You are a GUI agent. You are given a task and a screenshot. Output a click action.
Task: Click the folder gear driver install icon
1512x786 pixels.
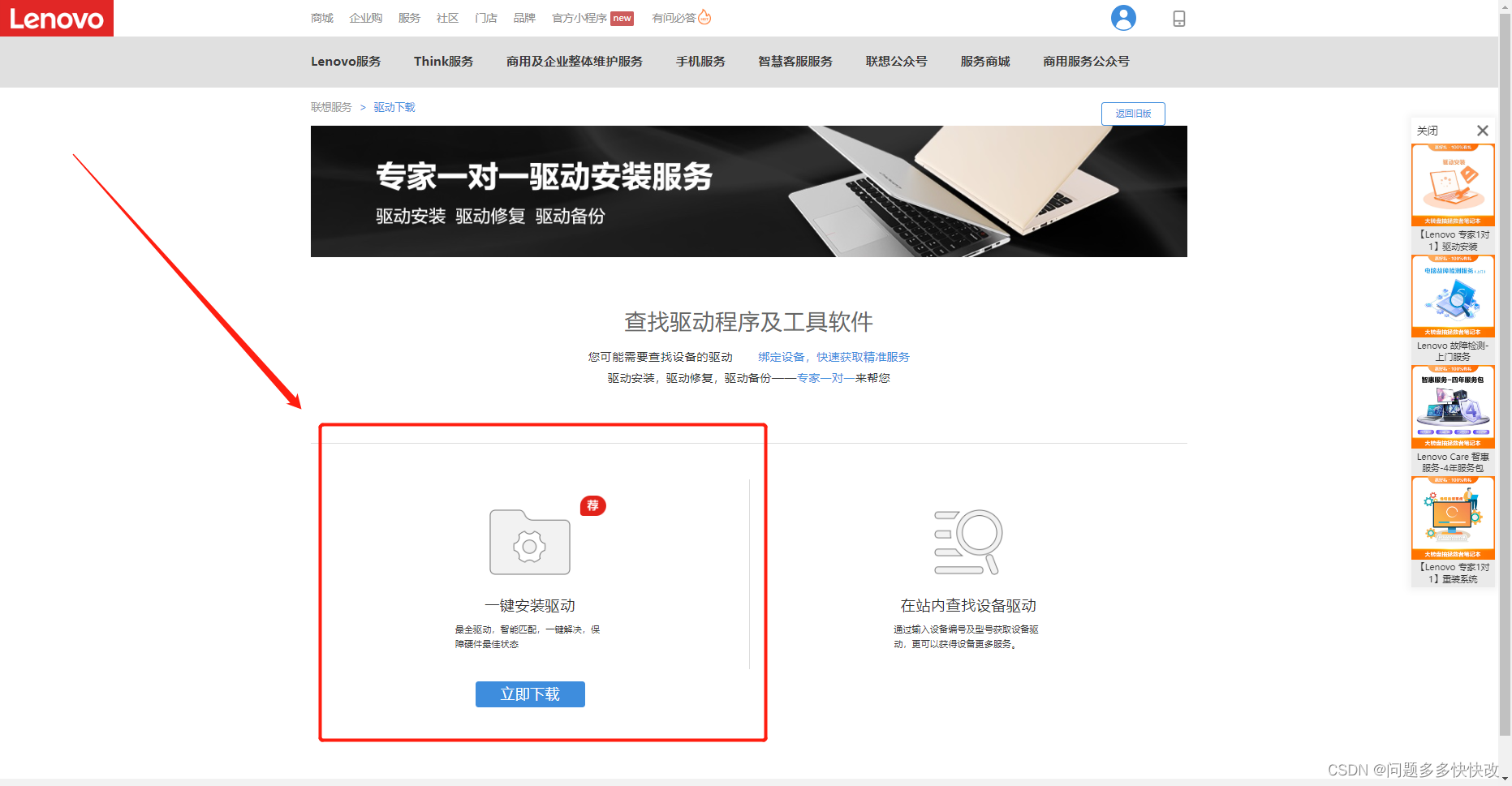click(529, 543)
